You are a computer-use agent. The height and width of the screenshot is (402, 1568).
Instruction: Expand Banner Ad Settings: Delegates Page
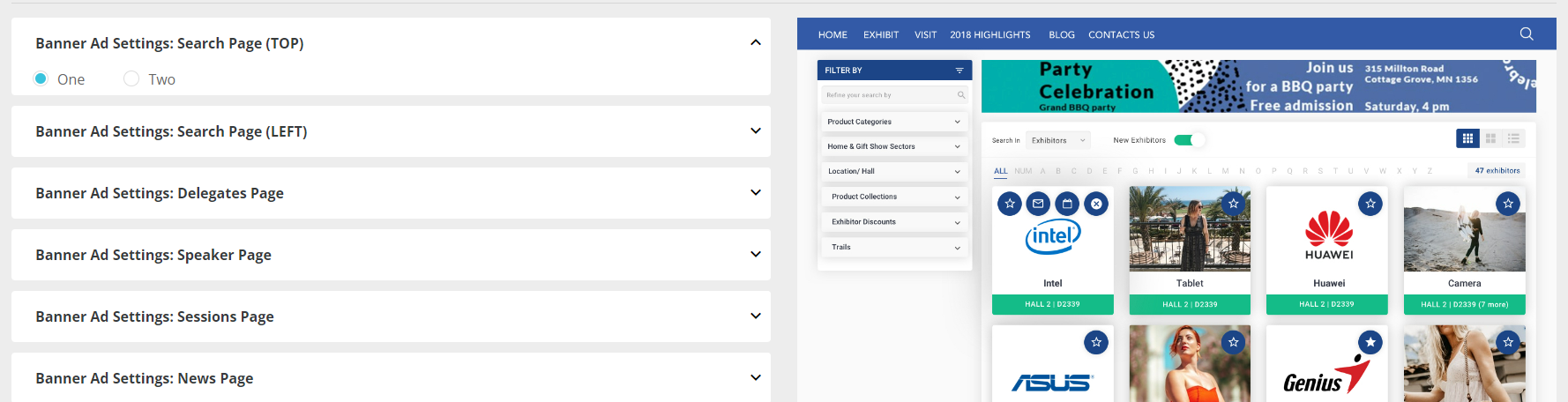coord(755,192)
